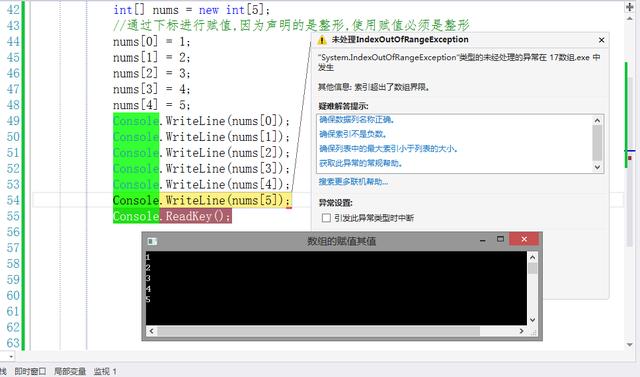Close the IndexOutOfRangeException popup
This screenshot has height=377, width=640.
pos(601,40)
